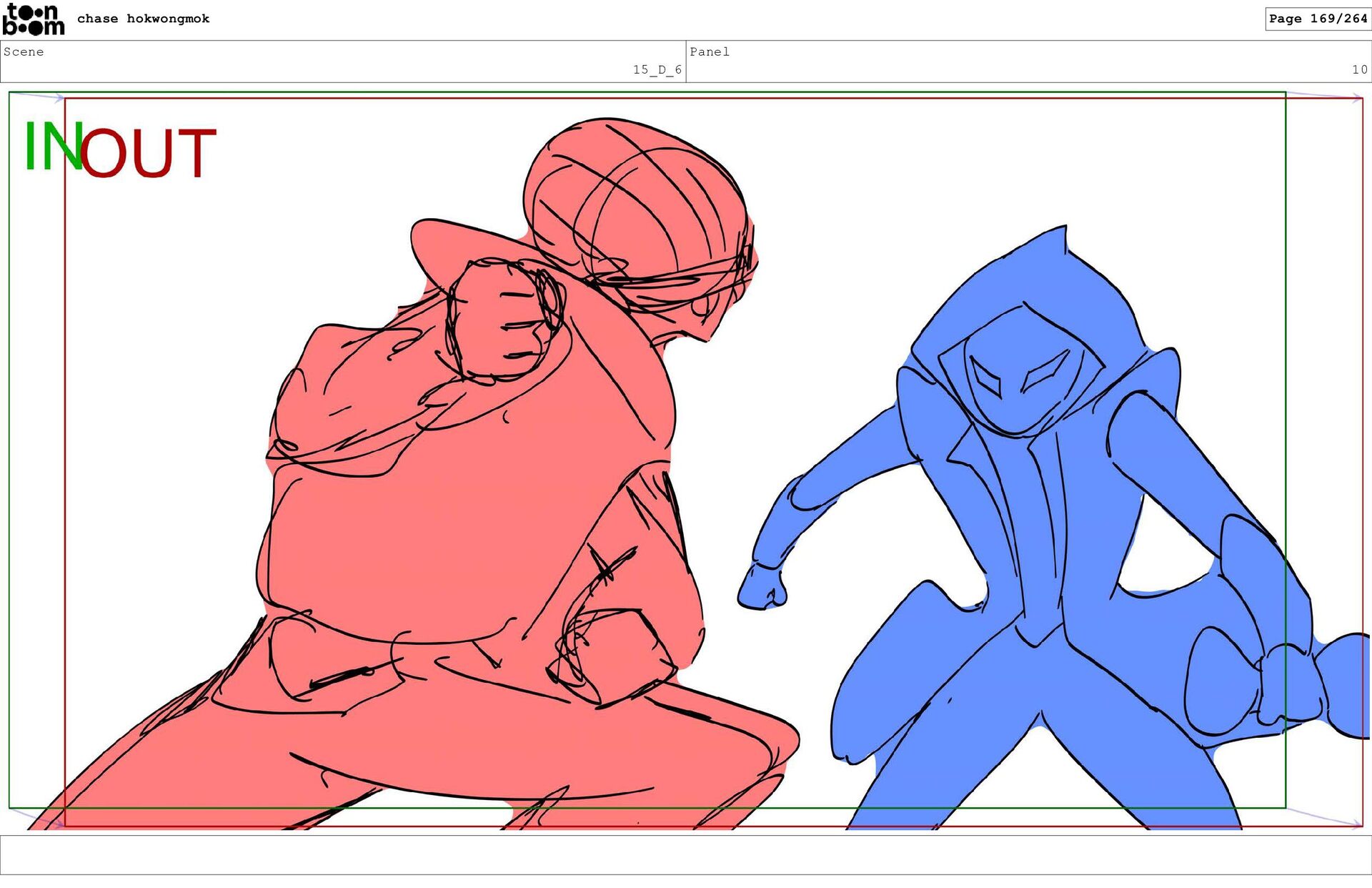
Task: Click the Scene header label
Action: (x=24, y=51)
